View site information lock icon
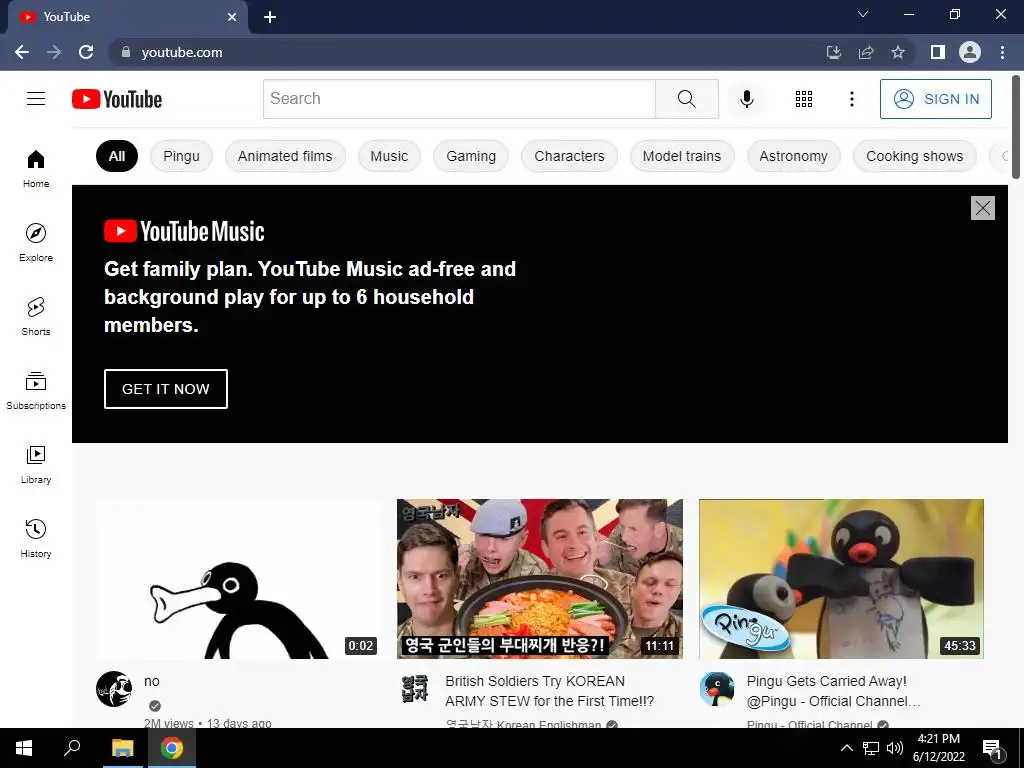The image size is (1024, 768). click(x=126, y=52)
